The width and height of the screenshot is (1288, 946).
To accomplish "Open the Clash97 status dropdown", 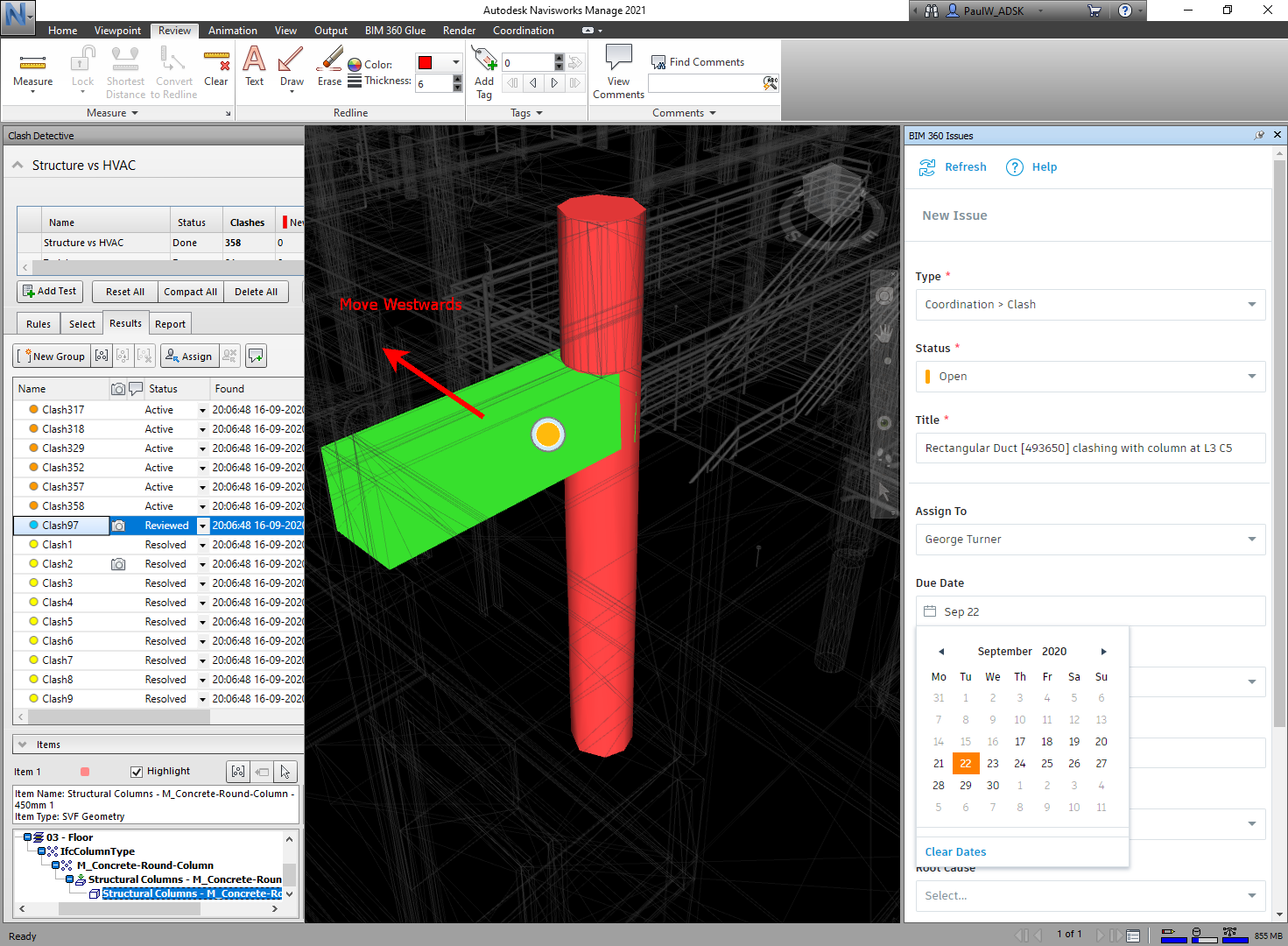I will 201,526.
